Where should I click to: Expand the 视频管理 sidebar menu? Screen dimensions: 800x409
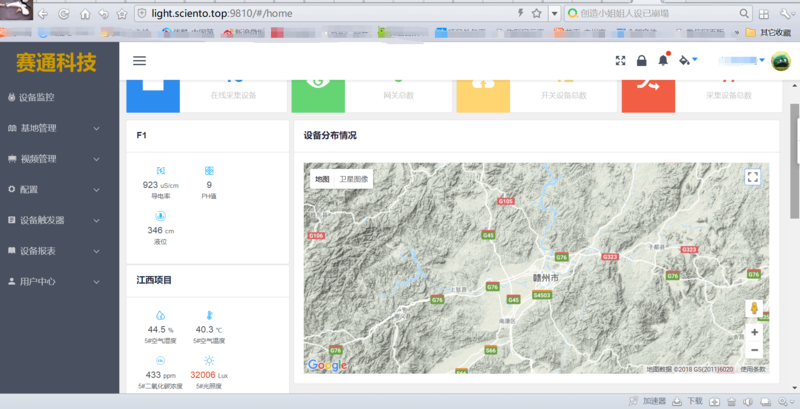(59, 159)
